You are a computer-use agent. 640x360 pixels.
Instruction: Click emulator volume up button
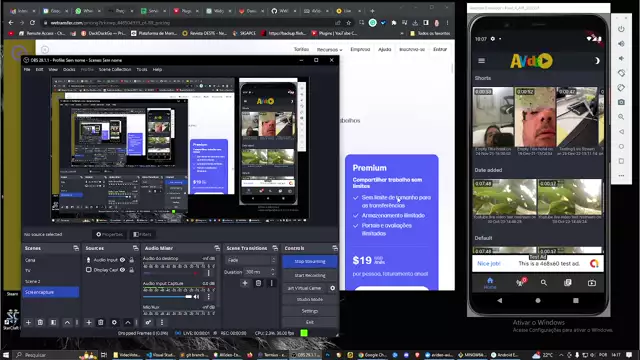[621, 44]
